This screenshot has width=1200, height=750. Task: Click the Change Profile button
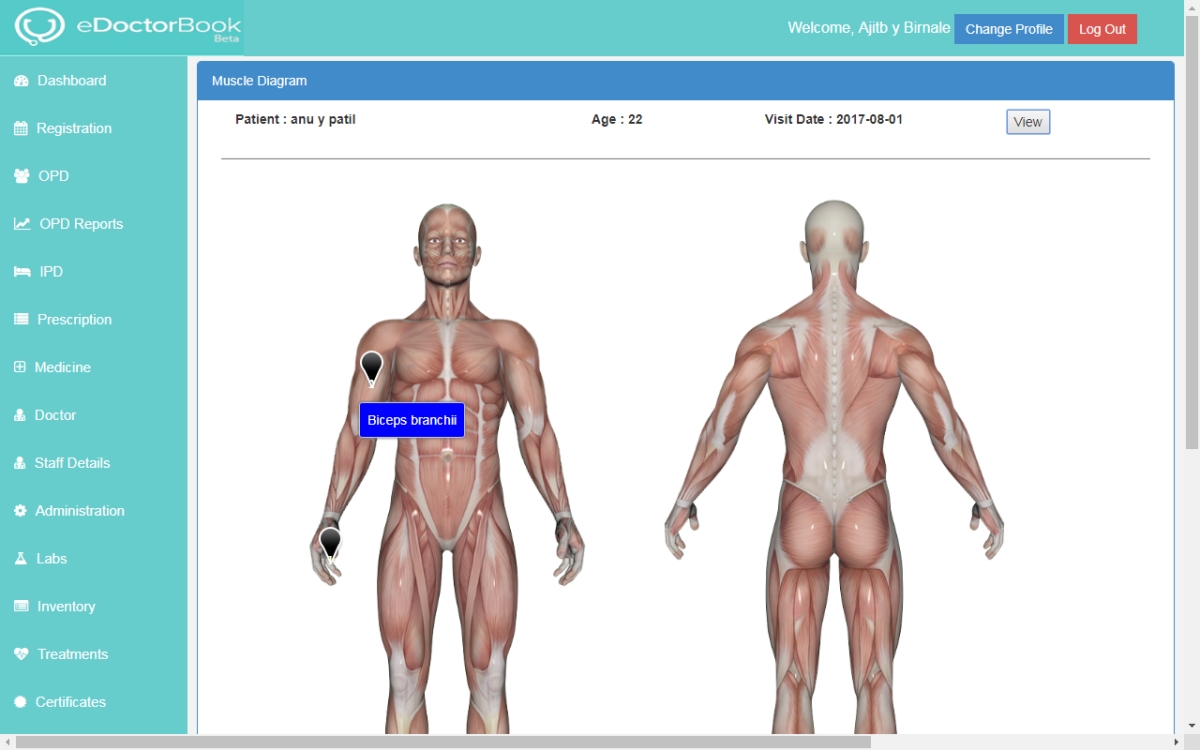[x=1008, y=29]
